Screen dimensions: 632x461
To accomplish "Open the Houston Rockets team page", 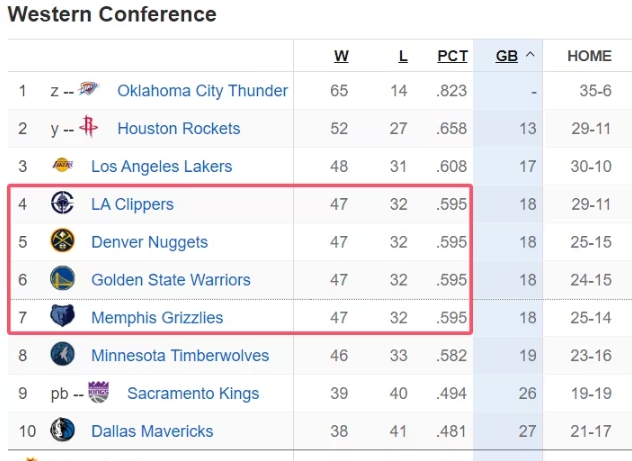I will click(178, 128).
